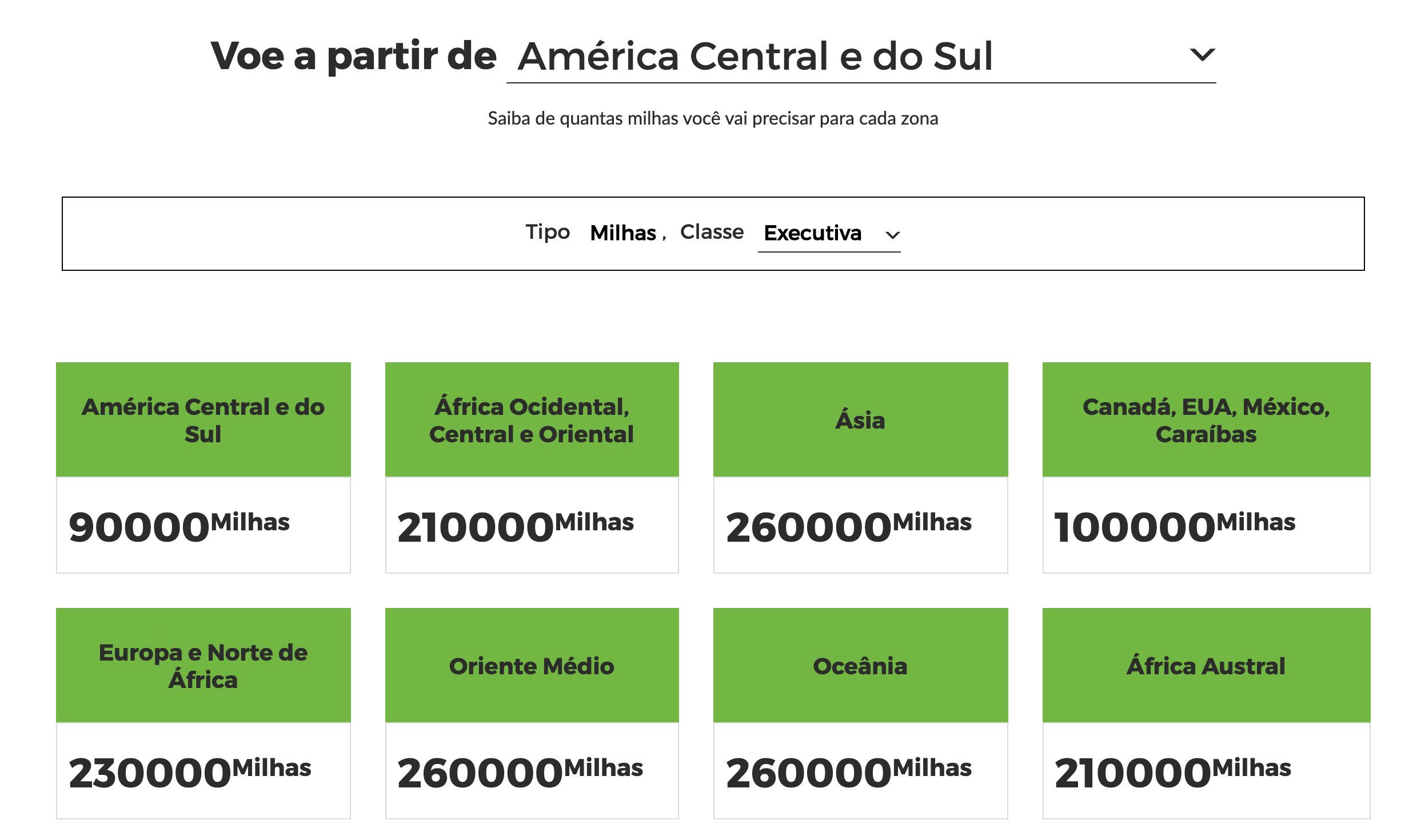Screen dimensions: 1405x840
Task: Click the 260000 Milhas under Oriente Médio
Action: pos(520,772)
